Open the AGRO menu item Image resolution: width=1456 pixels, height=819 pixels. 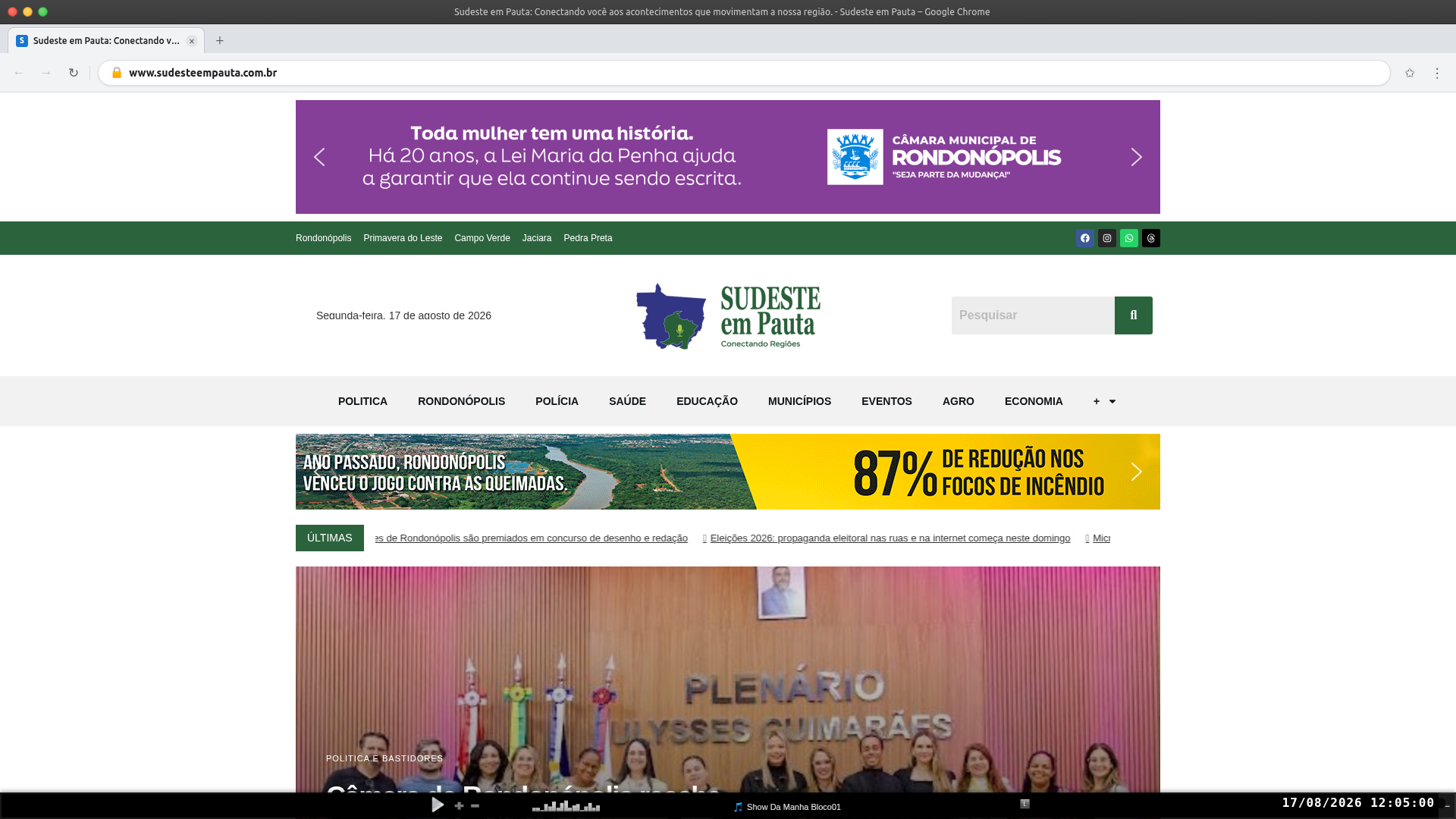click(x=959, y=401)
